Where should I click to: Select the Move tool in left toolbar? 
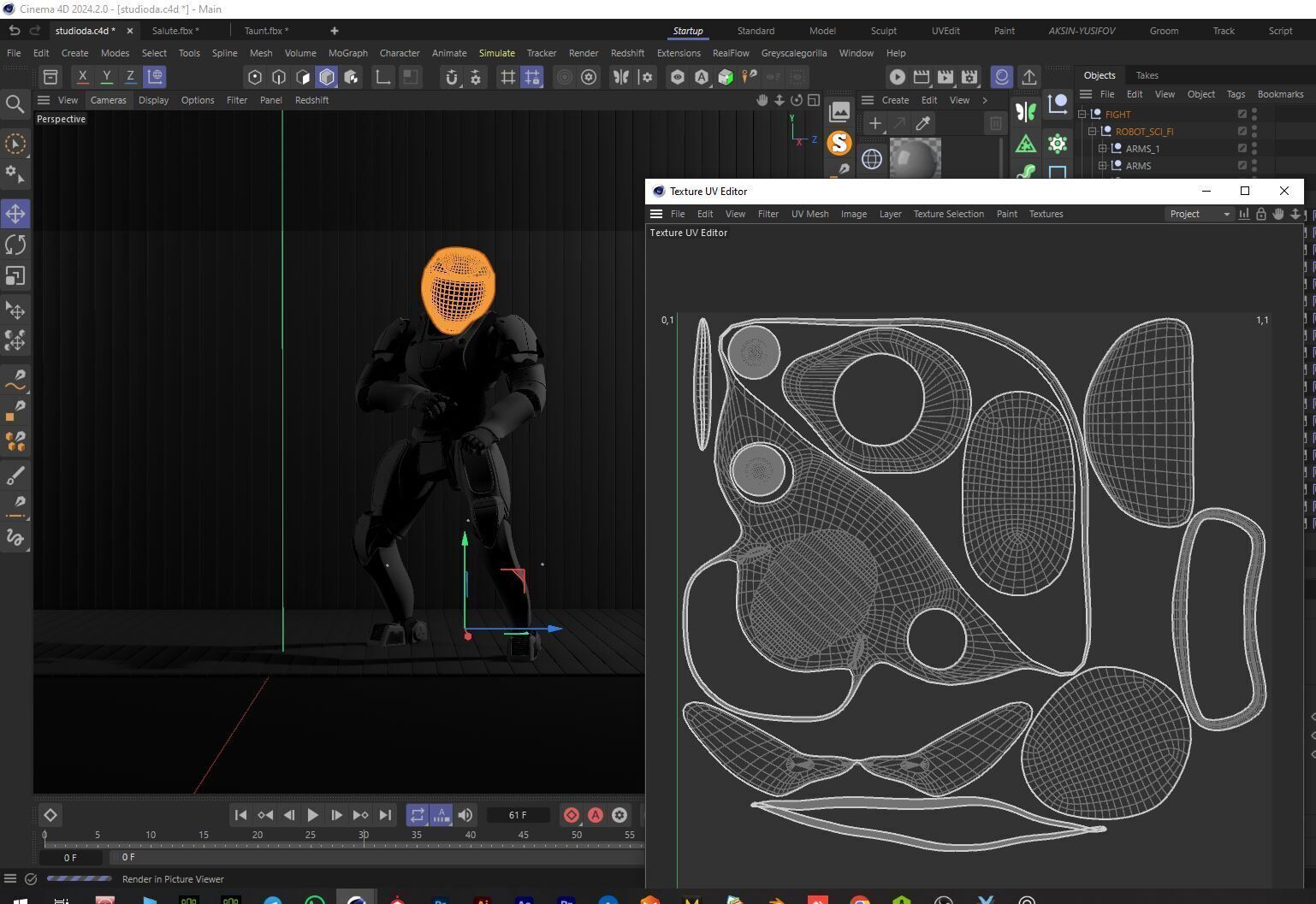pos(15,214)
